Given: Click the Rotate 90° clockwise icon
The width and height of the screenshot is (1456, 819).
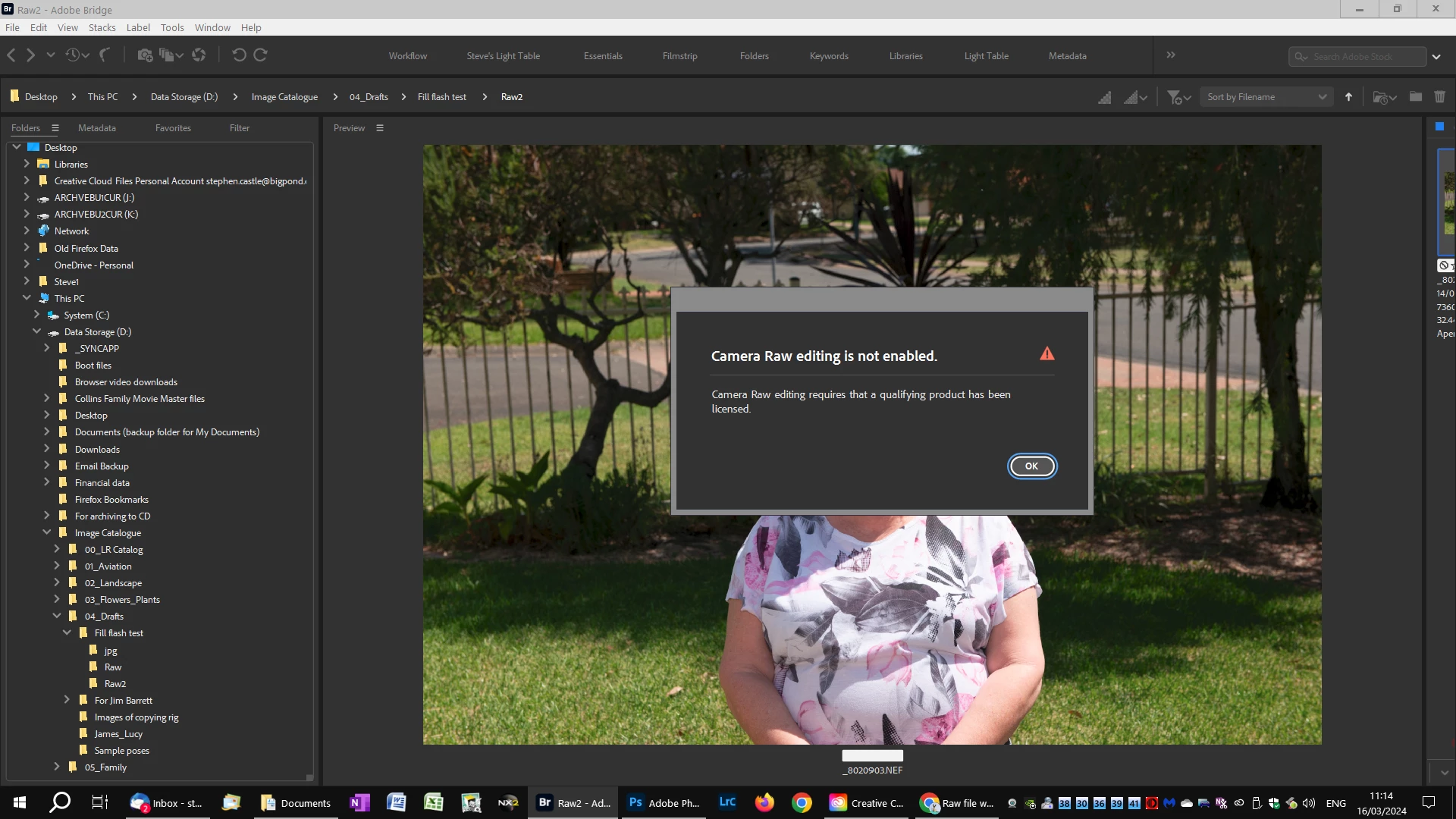Looking at the screenshot, I should [260, 55].
